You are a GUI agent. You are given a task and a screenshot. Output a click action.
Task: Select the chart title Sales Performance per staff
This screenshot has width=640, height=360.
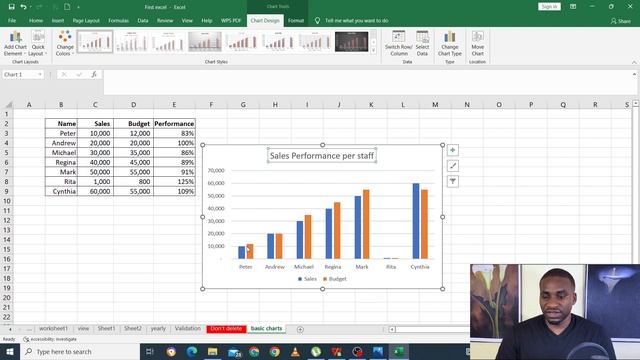coord(322,156)
